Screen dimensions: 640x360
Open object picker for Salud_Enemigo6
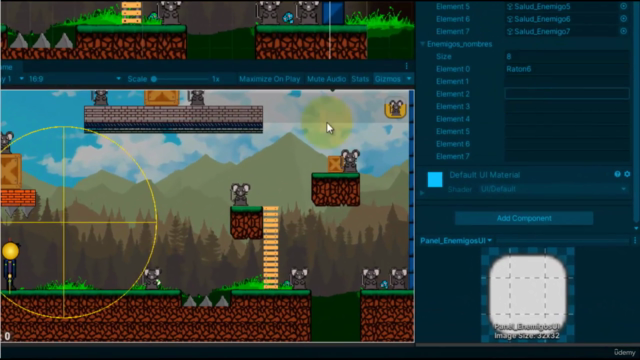pos(623,19)
